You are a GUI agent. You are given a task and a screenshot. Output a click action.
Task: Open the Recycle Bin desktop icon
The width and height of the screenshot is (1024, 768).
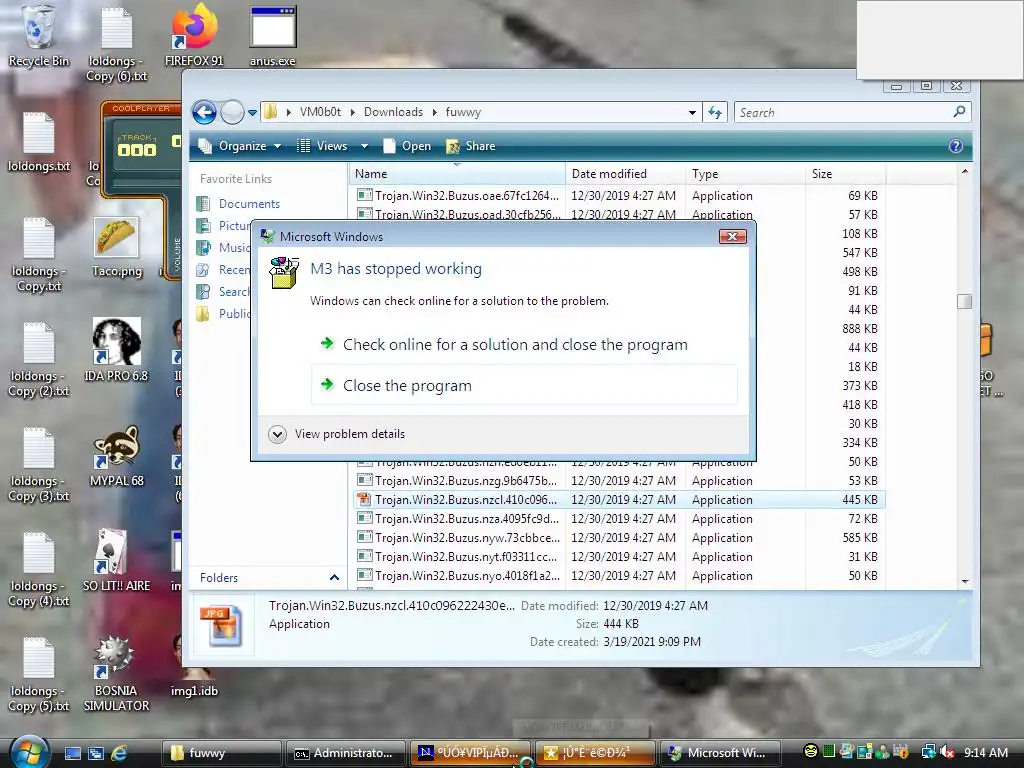point(38,36)
